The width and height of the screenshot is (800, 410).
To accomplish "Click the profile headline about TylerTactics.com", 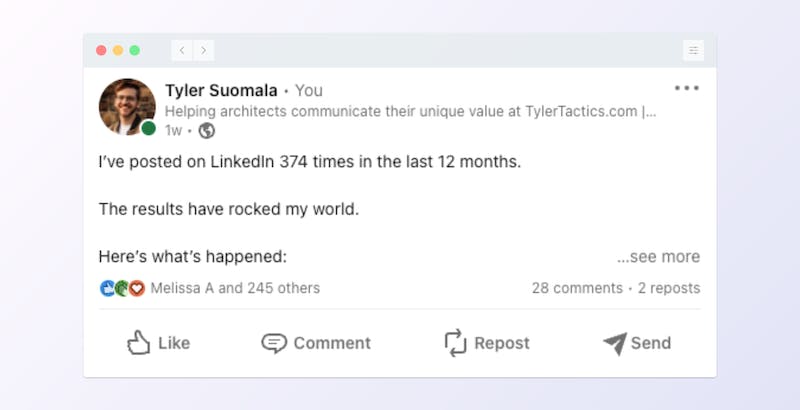I will tap(410, 111).
